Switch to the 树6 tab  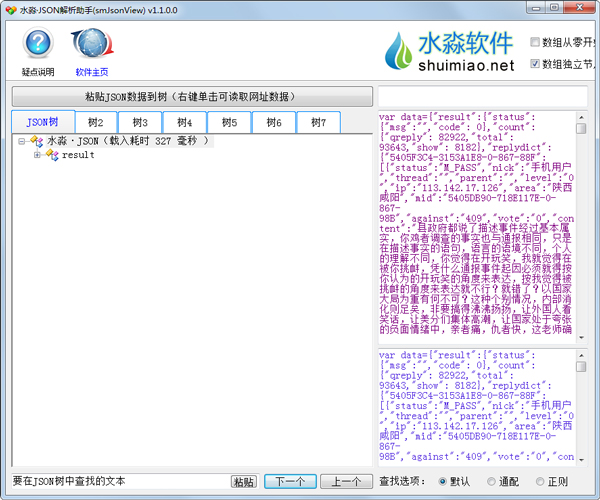click(274, 122)
